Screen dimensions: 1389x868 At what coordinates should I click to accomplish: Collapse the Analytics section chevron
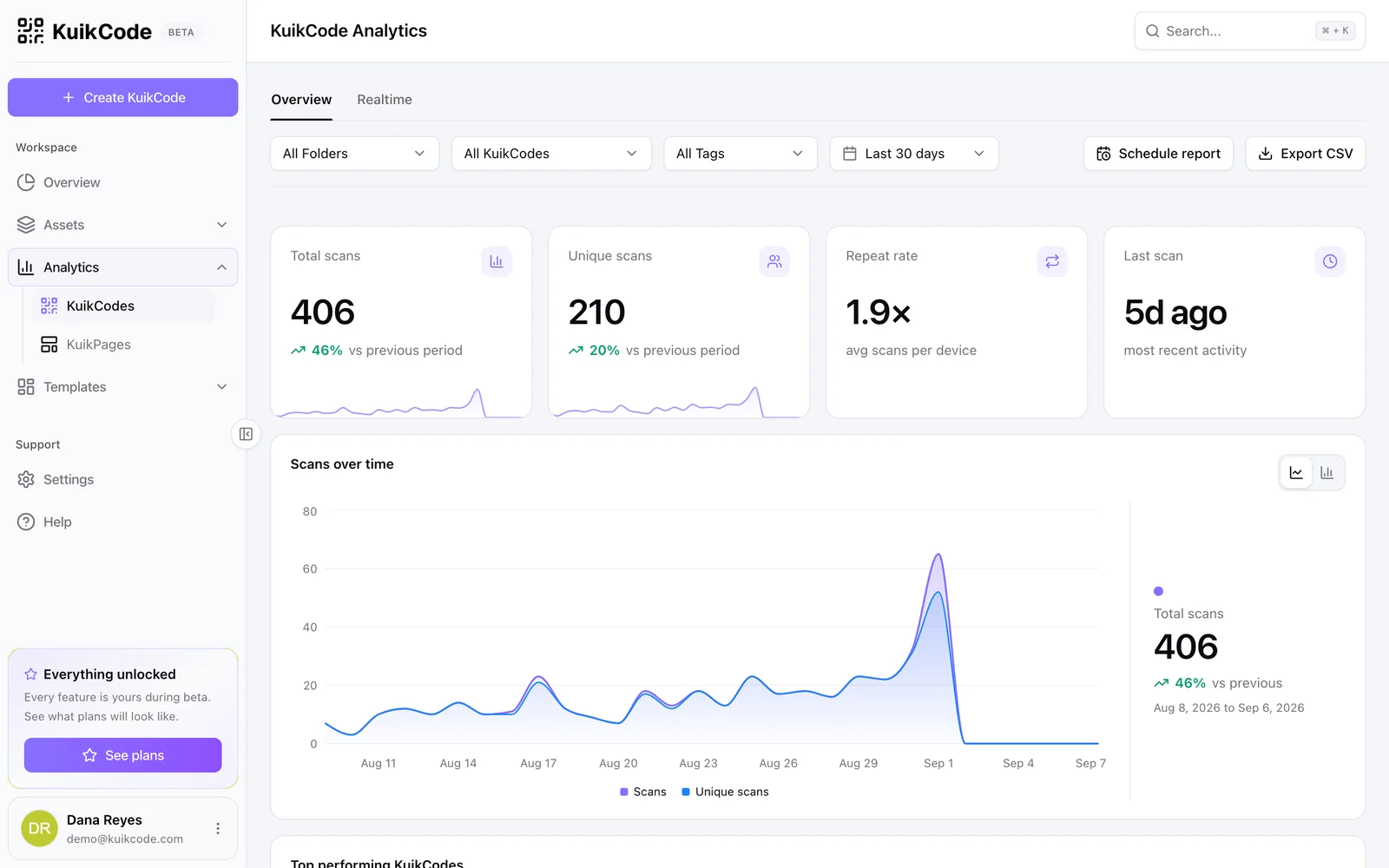[221, 267]
